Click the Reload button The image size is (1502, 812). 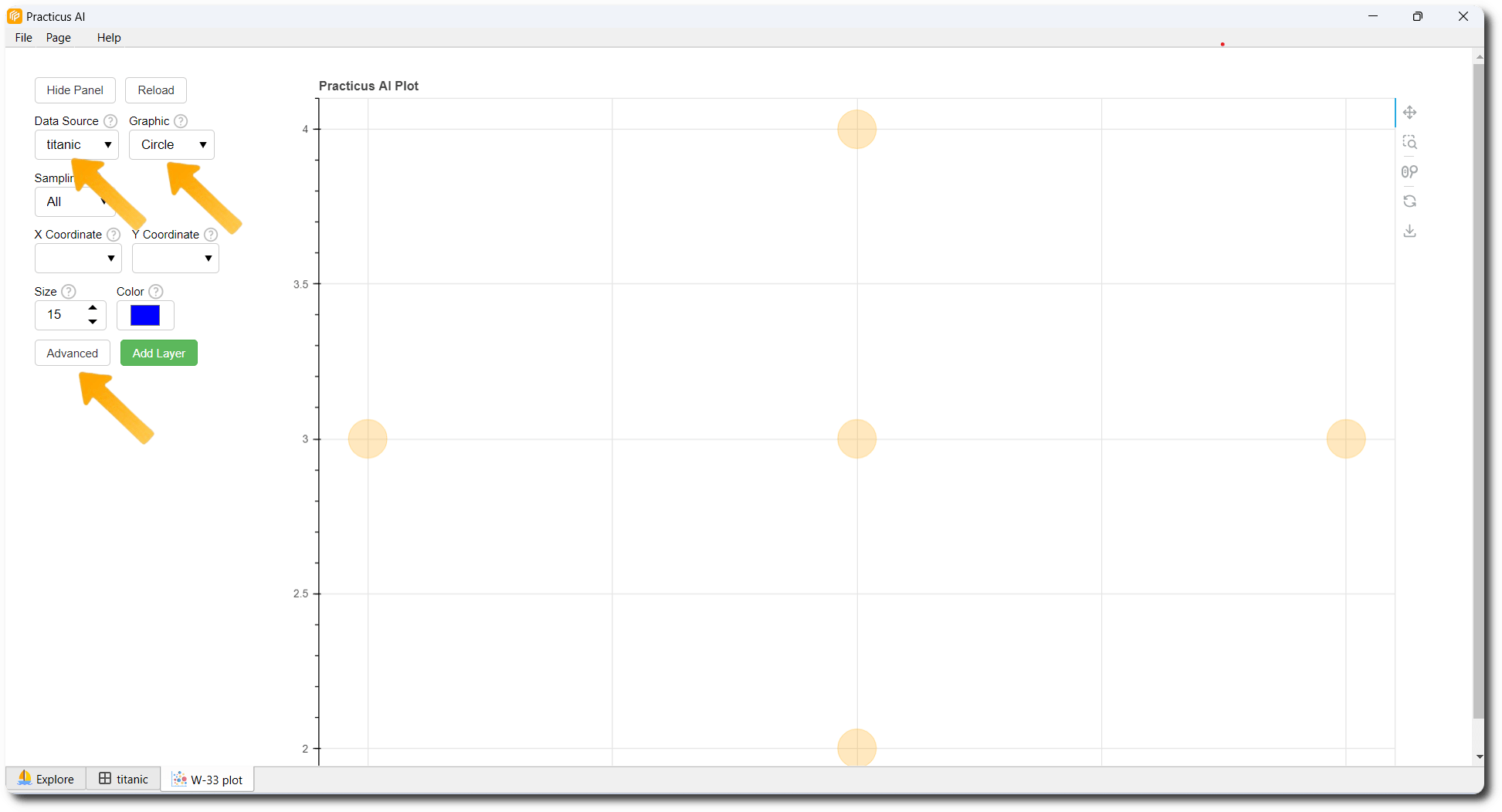tap(156, 90)
